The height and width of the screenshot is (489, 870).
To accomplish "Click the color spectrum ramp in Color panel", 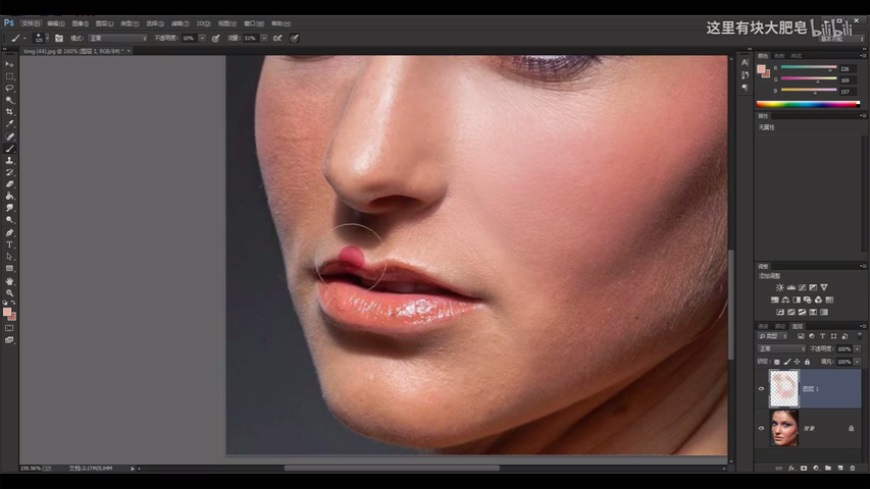I will click(x=806, y=103).
